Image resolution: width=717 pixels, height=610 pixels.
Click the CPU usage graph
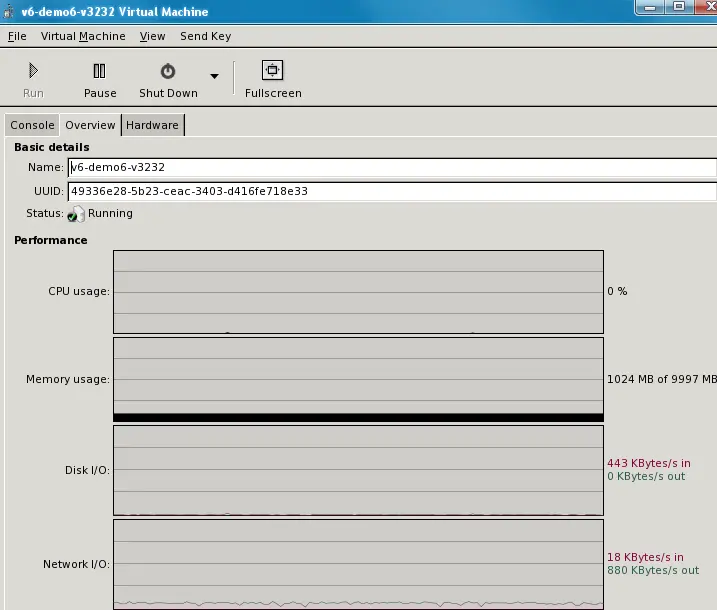coord(358,291)
